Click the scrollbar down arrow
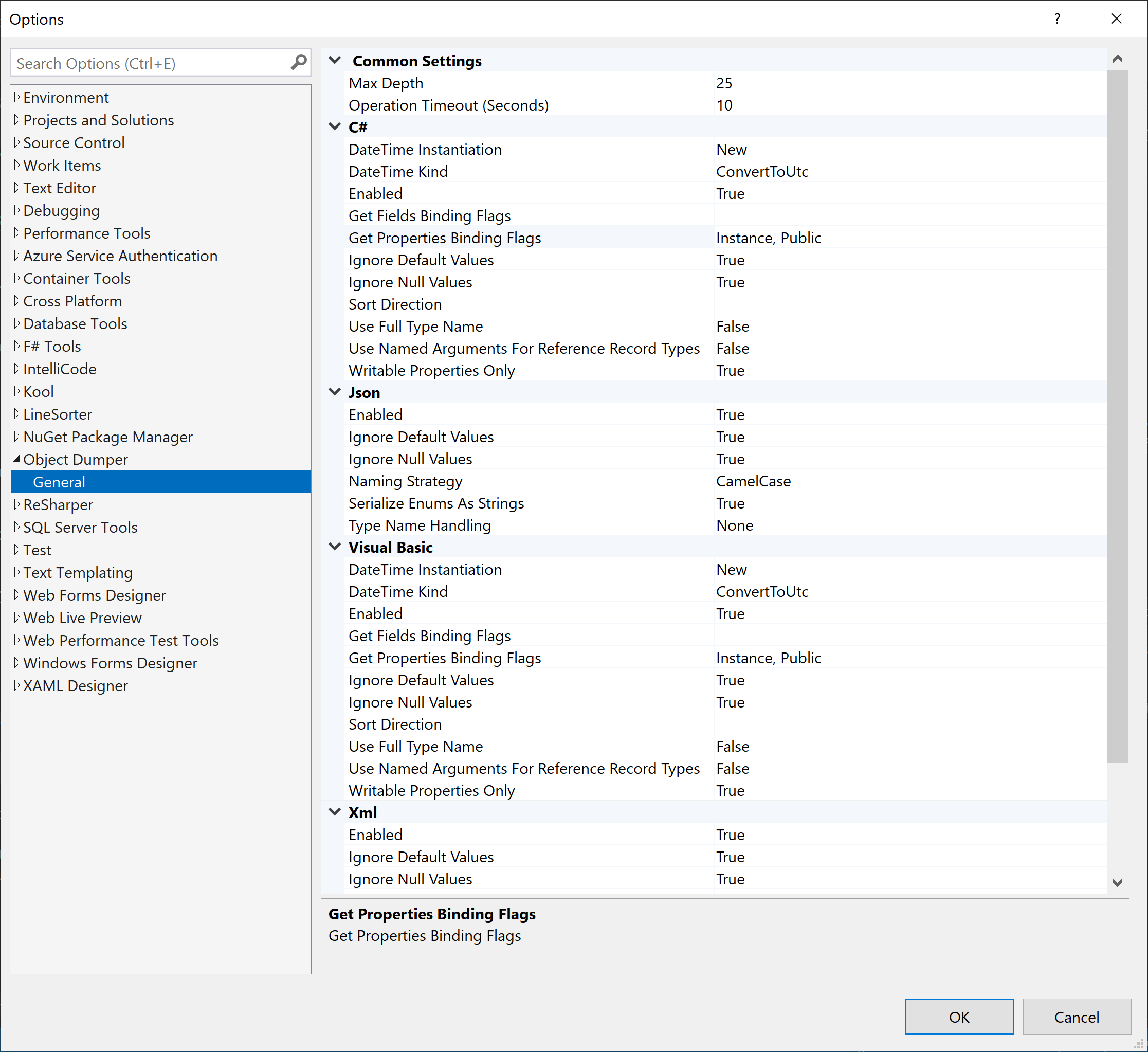This screenshot has height=1052, width=1148. [x=1118, y=883]
